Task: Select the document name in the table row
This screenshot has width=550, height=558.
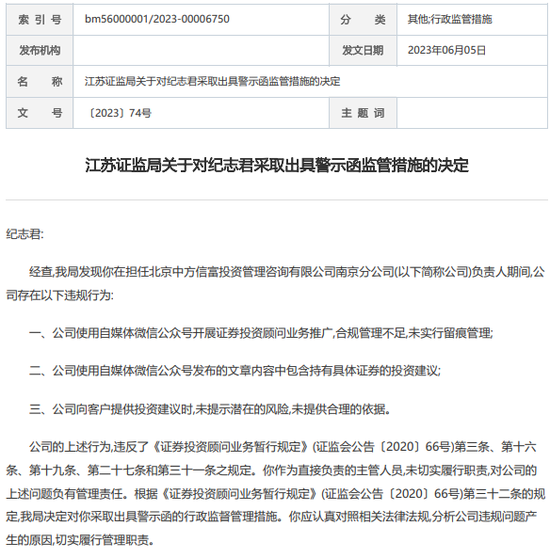Action: 212,81
